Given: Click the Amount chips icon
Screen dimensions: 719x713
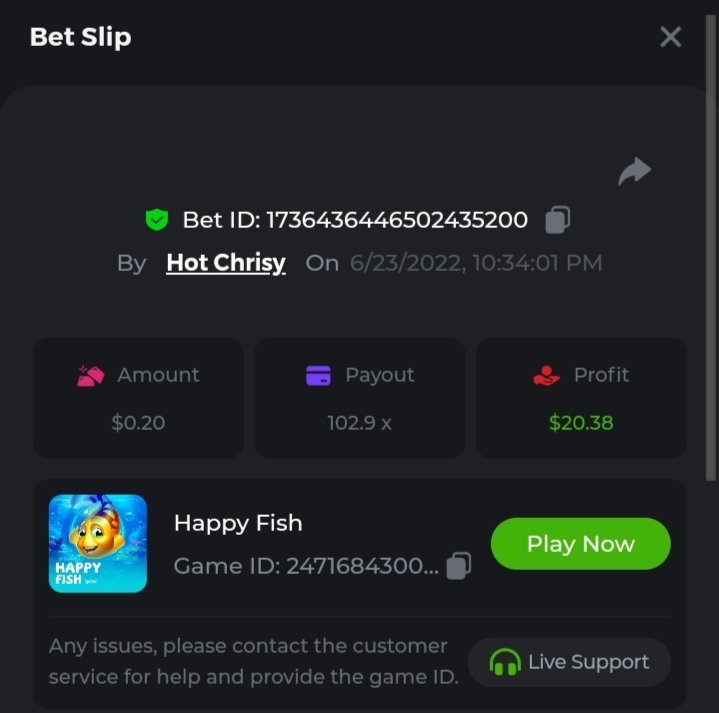Looking at the screenshot, I should (90, 376).
